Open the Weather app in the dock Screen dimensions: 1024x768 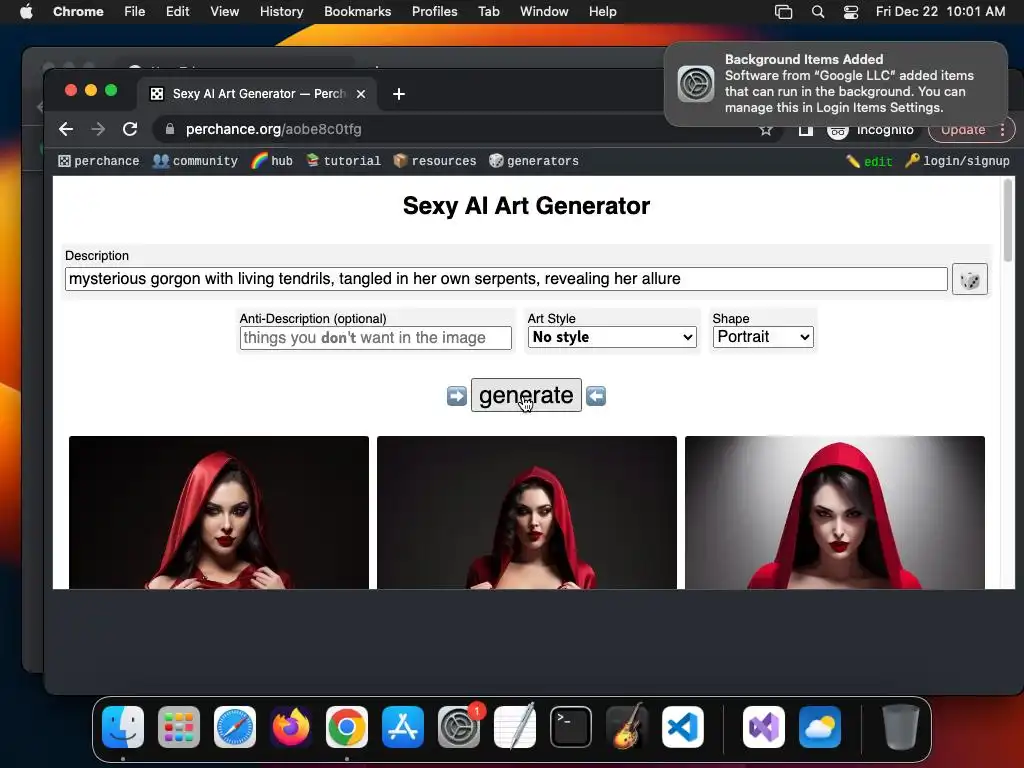(x=820, y=727)
